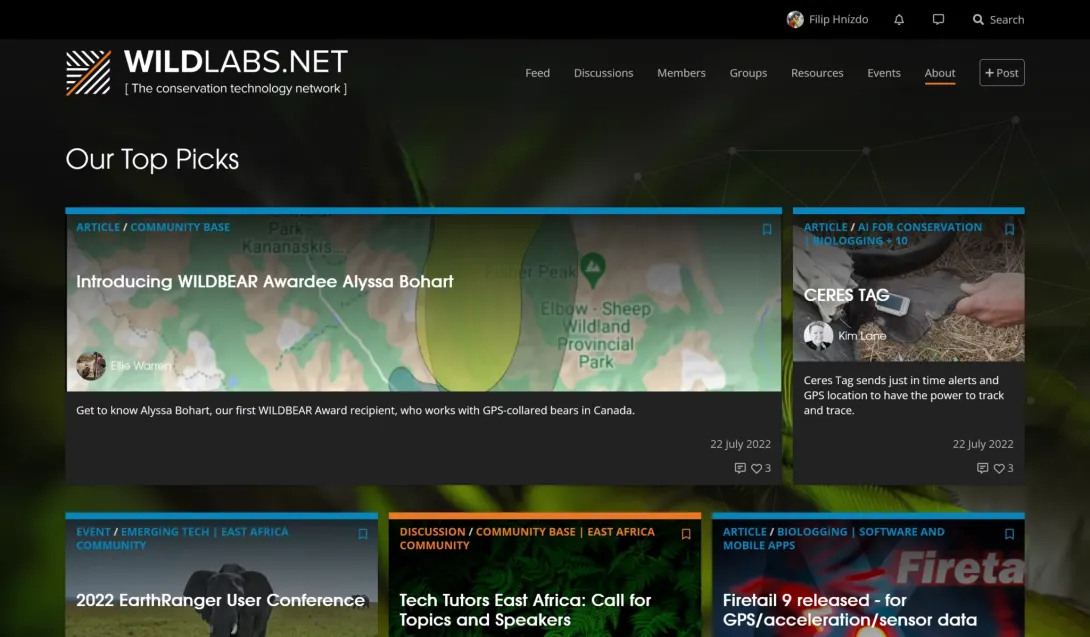Open '2022 EarthRanger User Conference' title
Image resolution: width=1090 pixels, height=637 pixels.
[220, 600]
